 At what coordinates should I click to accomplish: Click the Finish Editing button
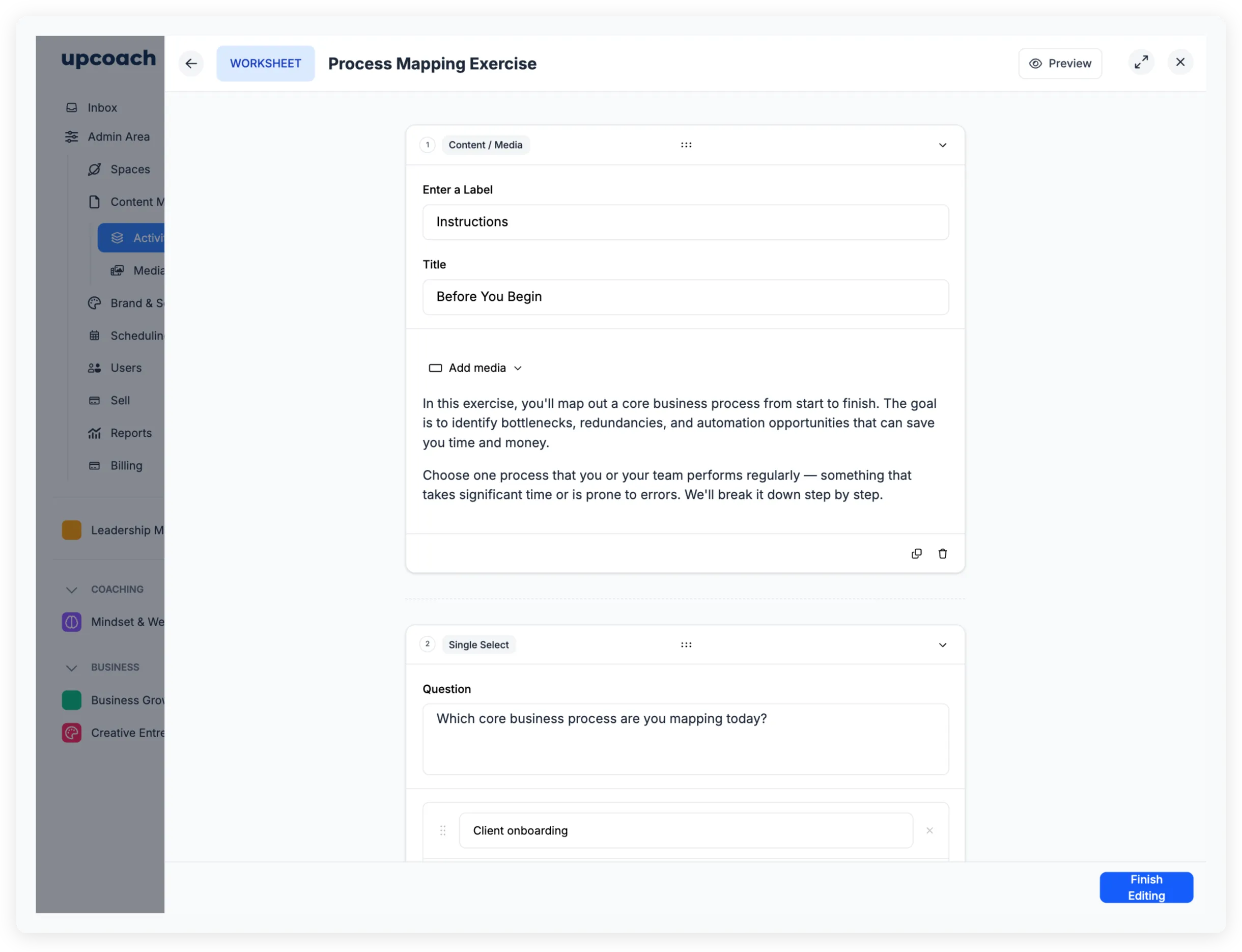tap(1146, 887)
